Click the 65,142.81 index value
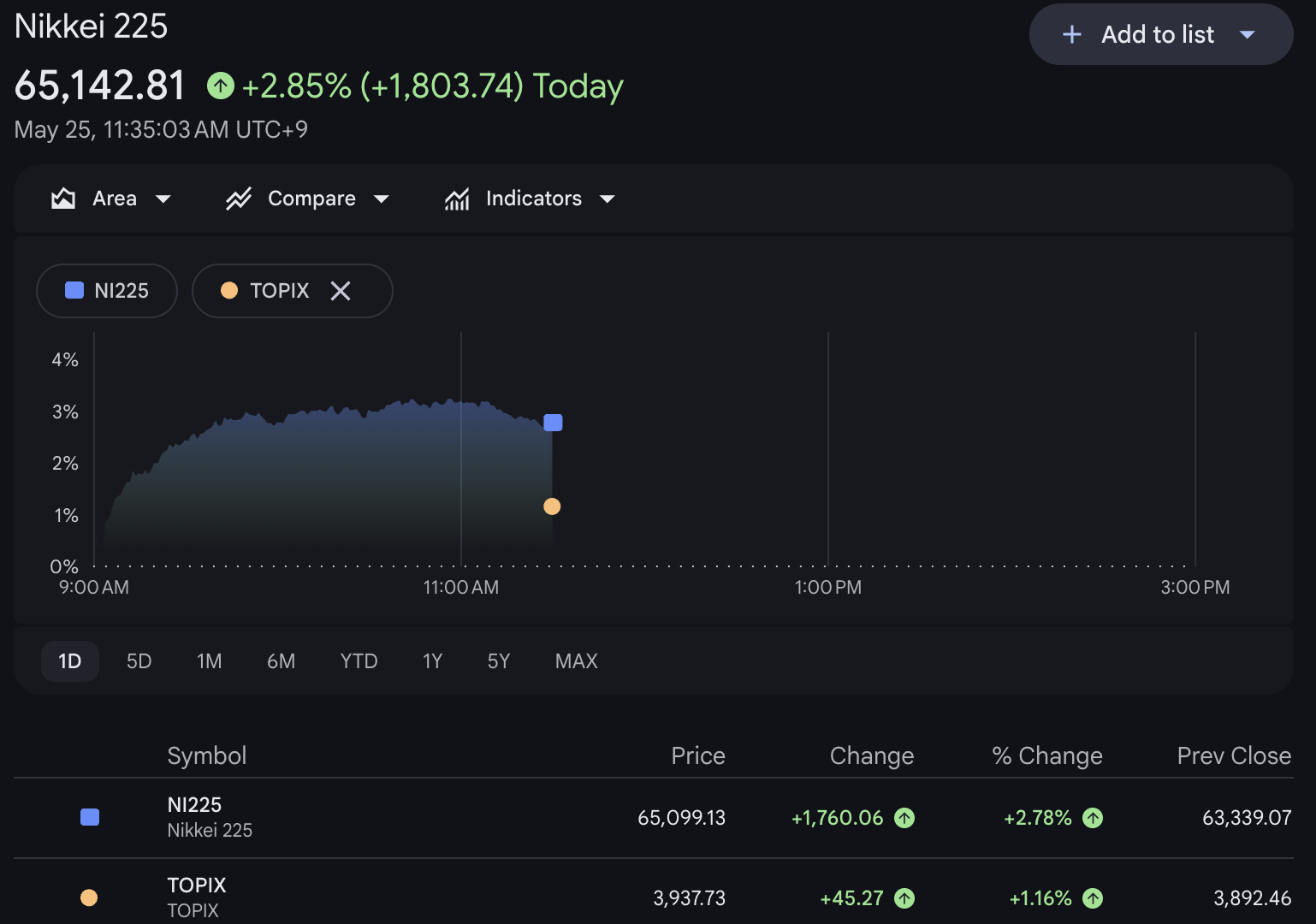The image size is (1316, 924). point(100,86)
